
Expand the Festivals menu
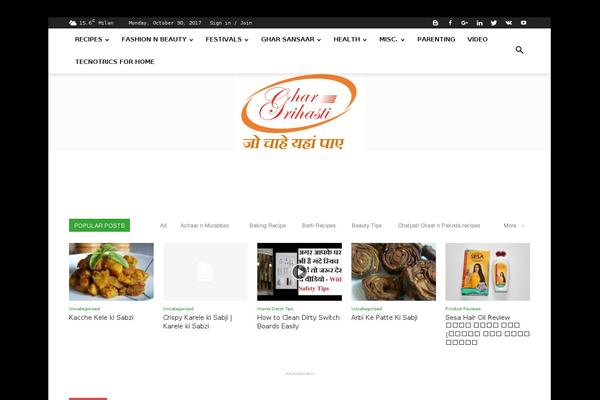coord(227,39)
